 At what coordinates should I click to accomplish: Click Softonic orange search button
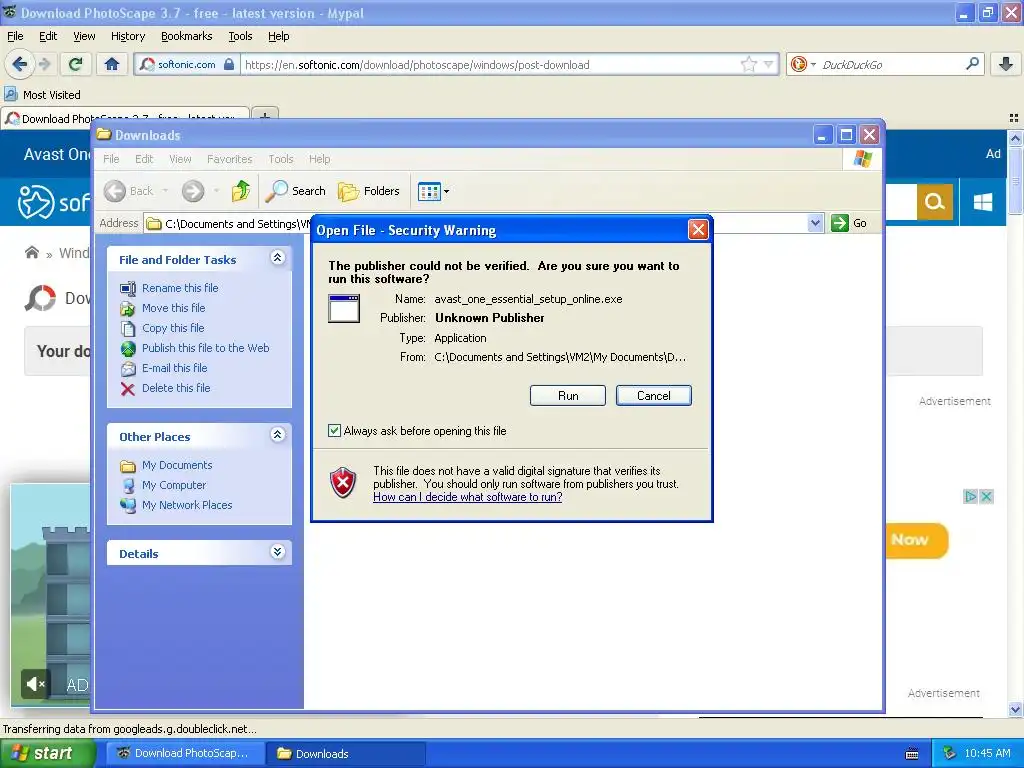[x=935, y=202]
